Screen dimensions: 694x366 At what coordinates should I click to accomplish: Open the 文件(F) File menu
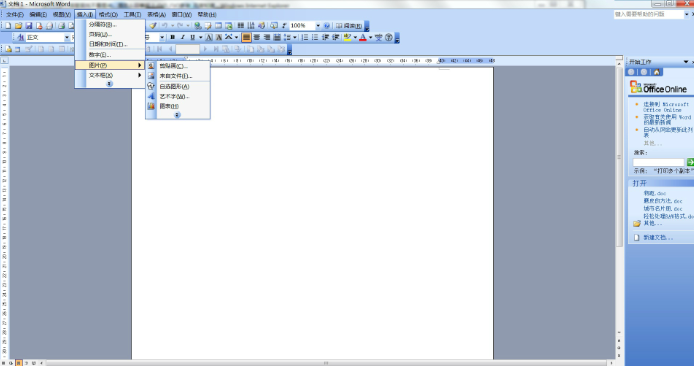(15, 15)
